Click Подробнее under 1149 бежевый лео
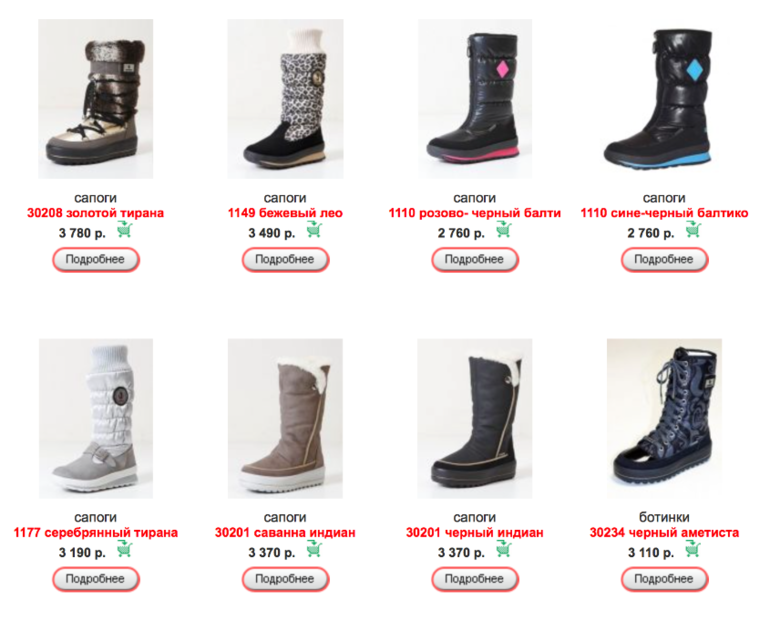Image resolution: width=770 pixels, height=621 pixels. [285, 260]
